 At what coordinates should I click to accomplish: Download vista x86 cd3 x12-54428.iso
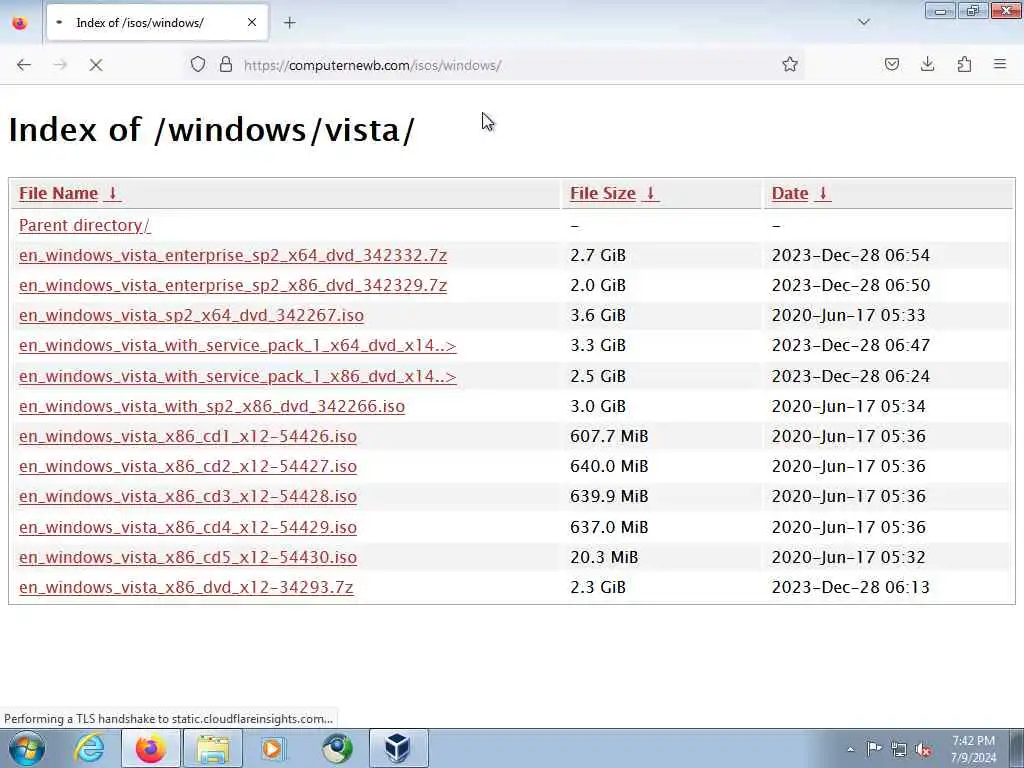(x=187, y=496)
